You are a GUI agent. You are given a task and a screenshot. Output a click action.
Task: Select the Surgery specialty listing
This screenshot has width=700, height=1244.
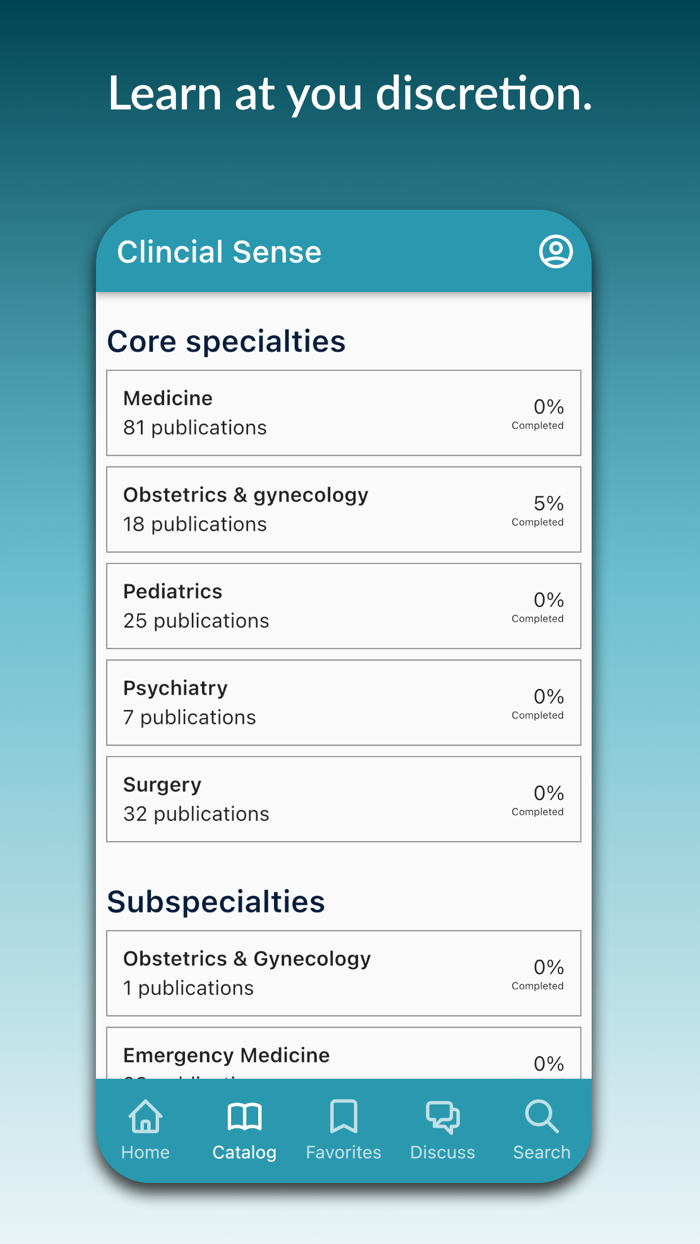coord(343,799)
